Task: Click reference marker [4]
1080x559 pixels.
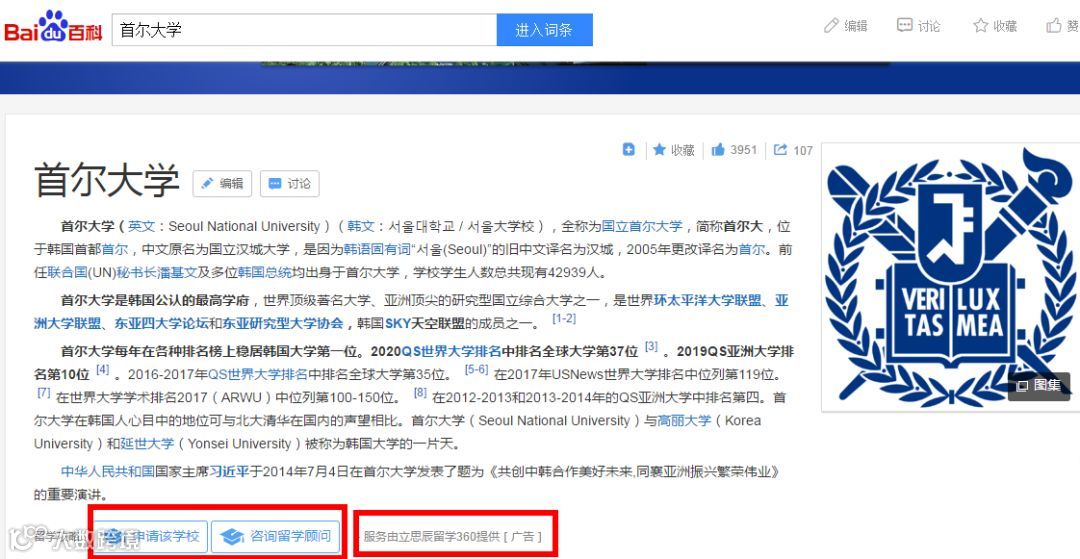Action: pos(103,370)
